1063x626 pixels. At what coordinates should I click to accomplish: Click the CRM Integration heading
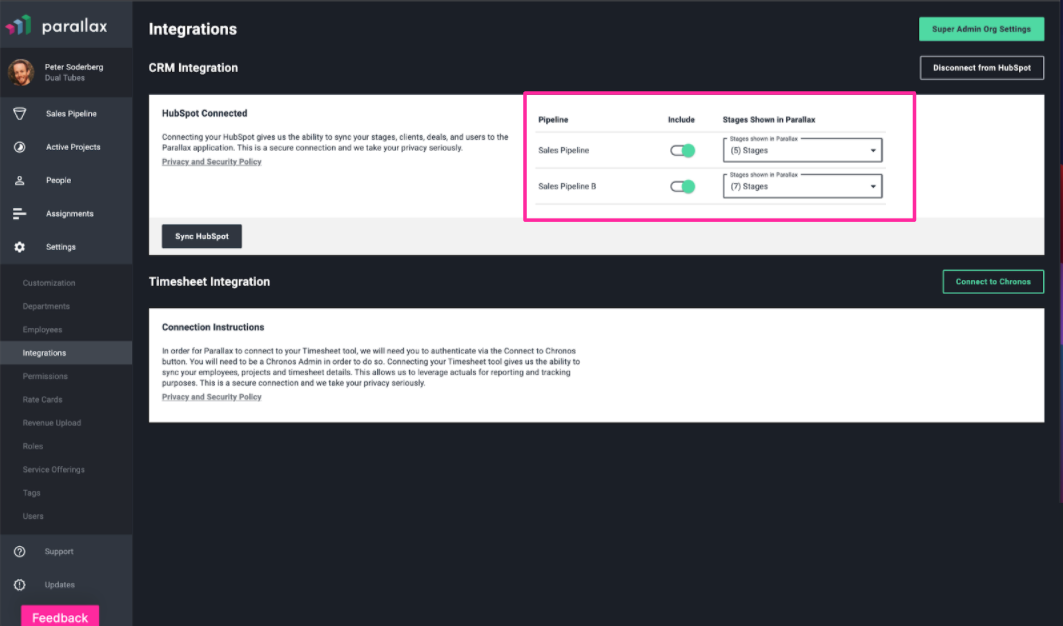point(193,68)
